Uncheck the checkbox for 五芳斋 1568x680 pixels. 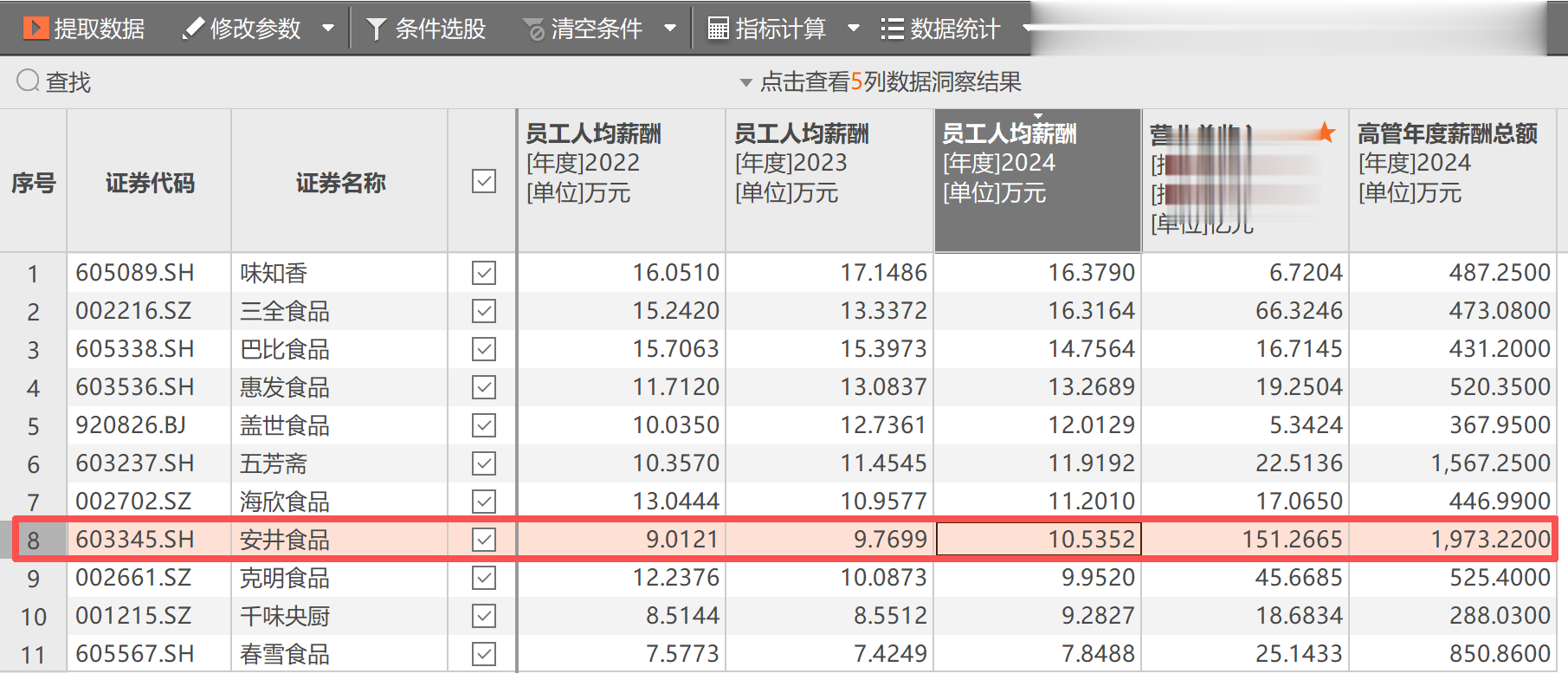point(484,463)
